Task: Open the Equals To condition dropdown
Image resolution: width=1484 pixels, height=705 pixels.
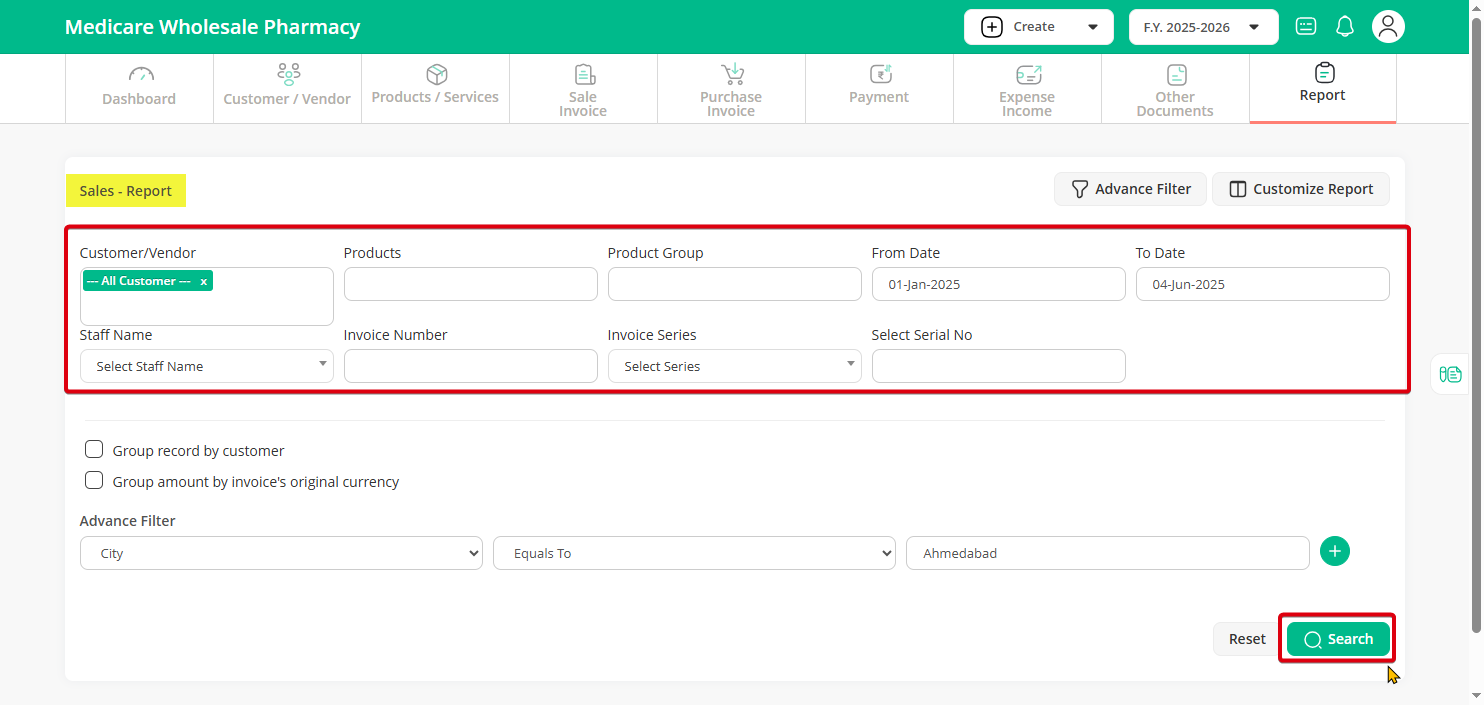Action: click(694, 553)
